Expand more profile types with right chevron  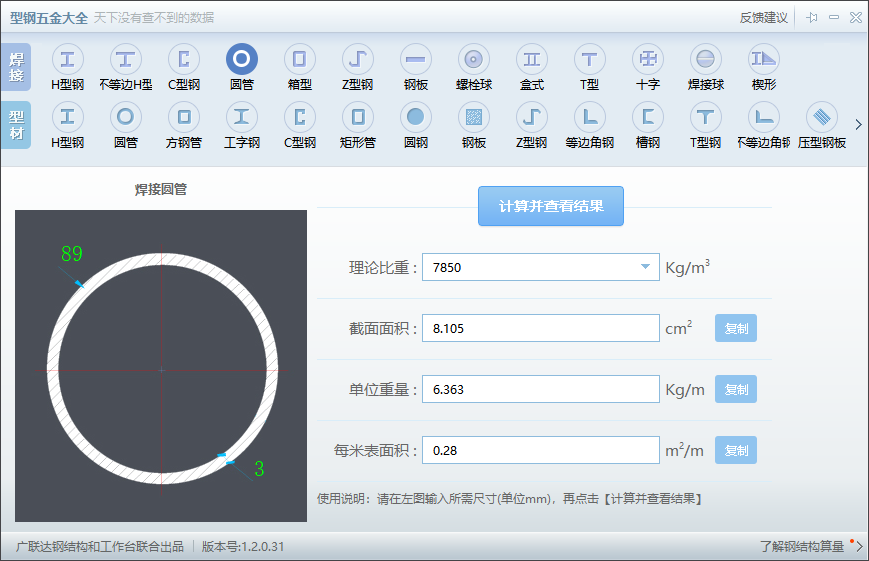coord(858,125)
